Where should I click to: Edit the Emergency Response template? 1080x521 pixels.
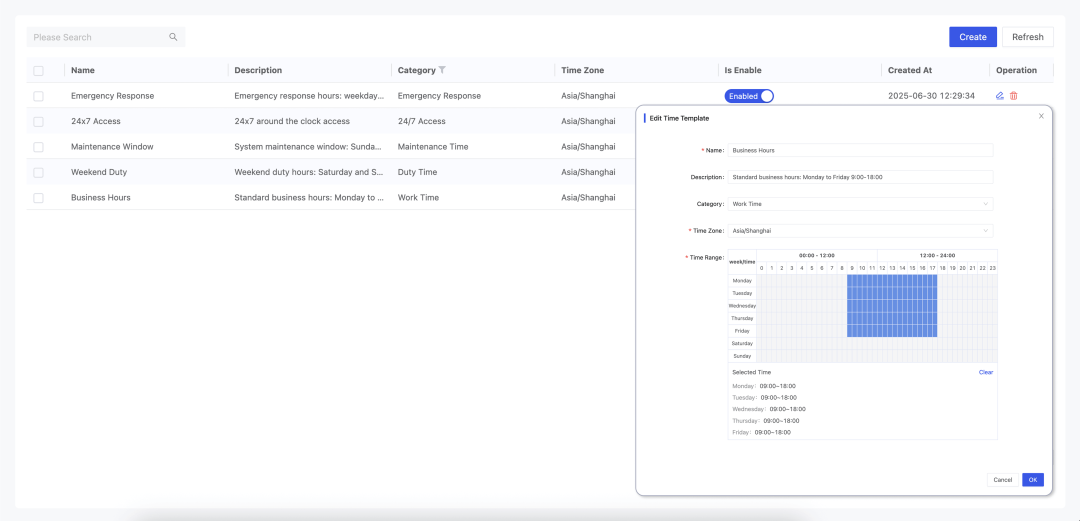click(1000, 96)
